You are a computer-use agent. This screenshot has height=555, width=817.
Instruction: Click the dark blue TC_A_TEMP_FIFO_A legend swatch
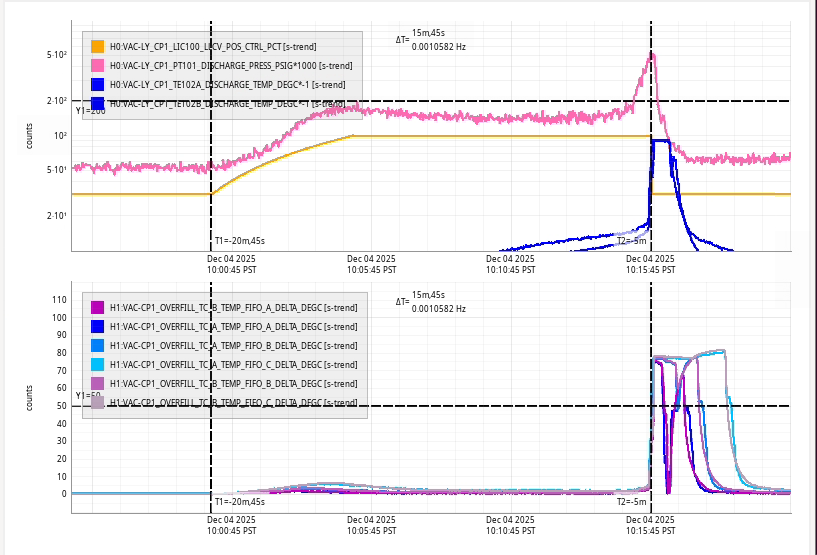[98, 326]
